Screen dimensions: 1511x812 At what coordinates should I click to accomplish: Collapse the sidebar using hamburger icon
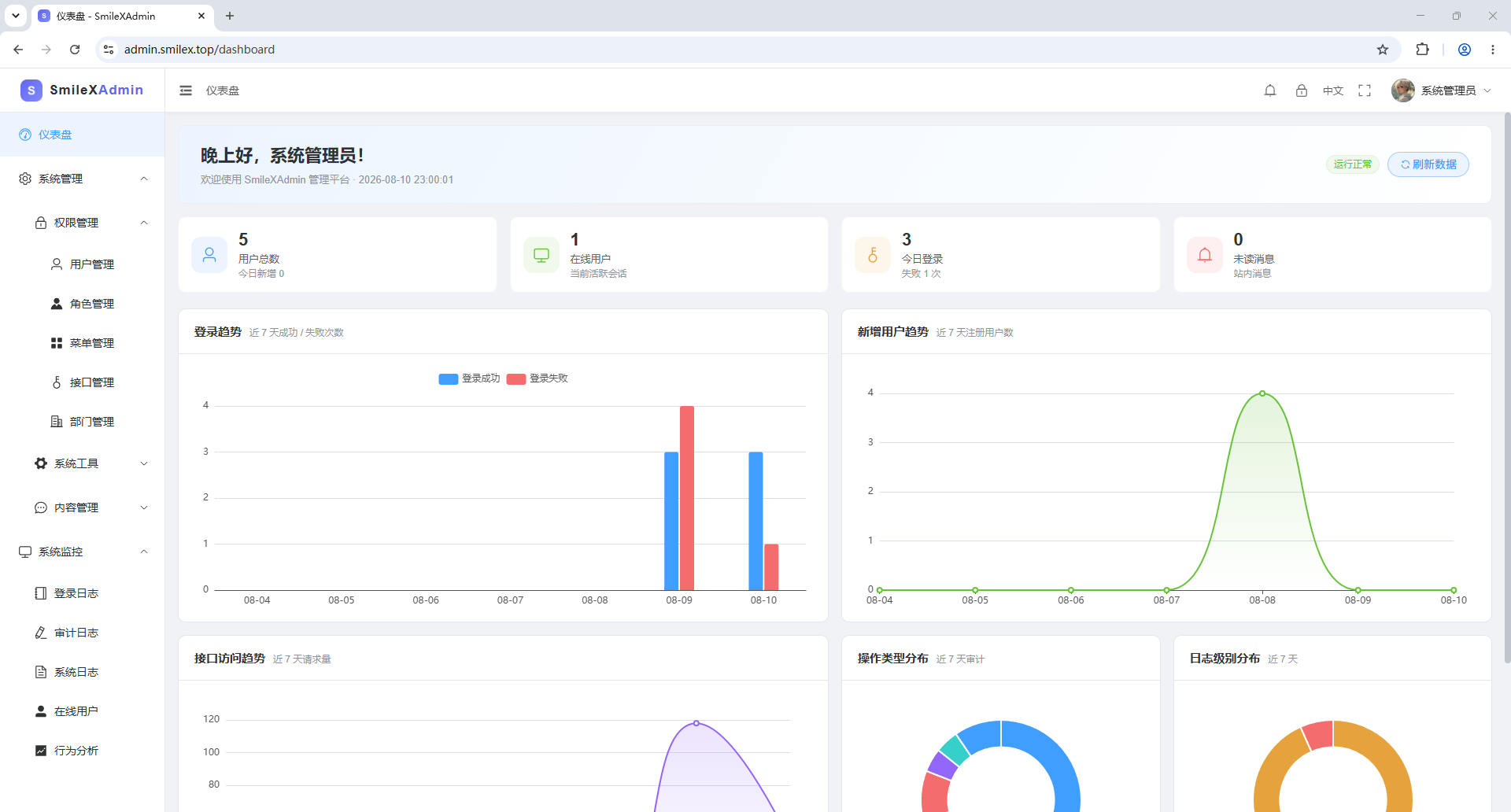[186, 90]
